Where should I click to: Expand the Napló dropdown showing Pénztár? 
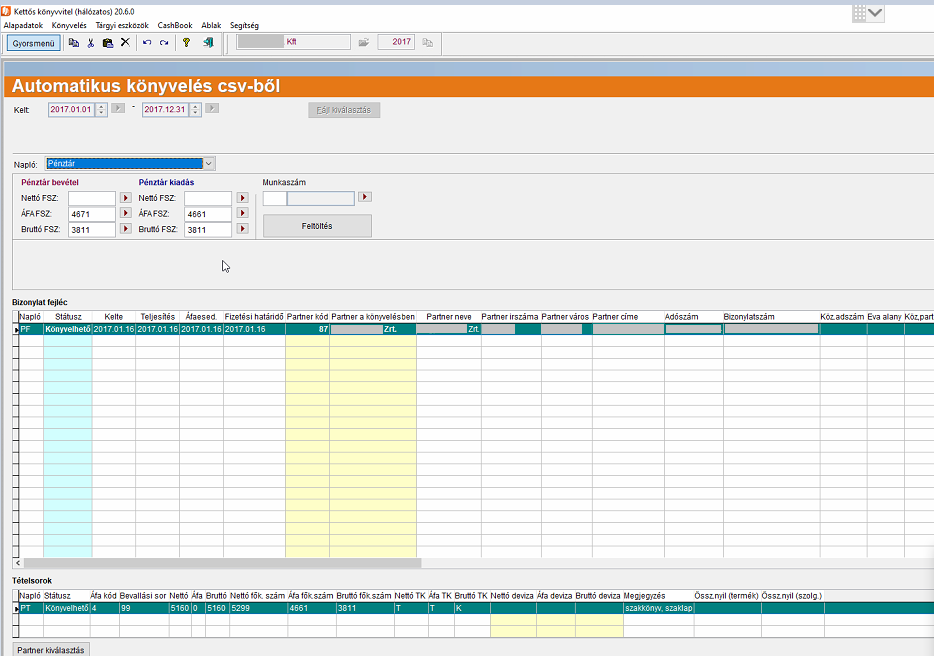(209, 163)
